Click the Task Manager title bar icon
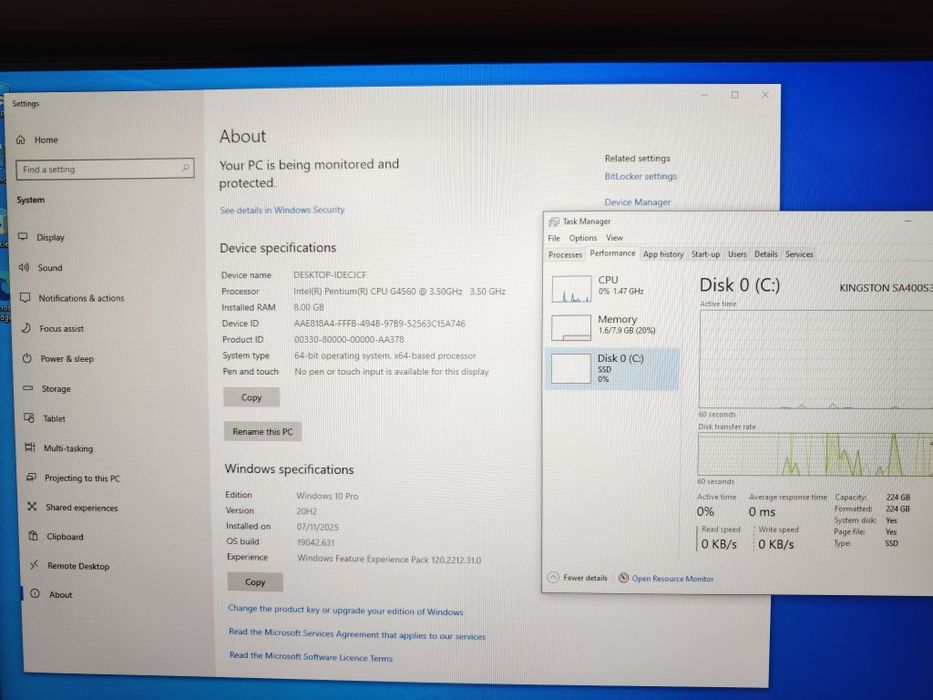Screen dimensions: 933x700 point(553,221)
